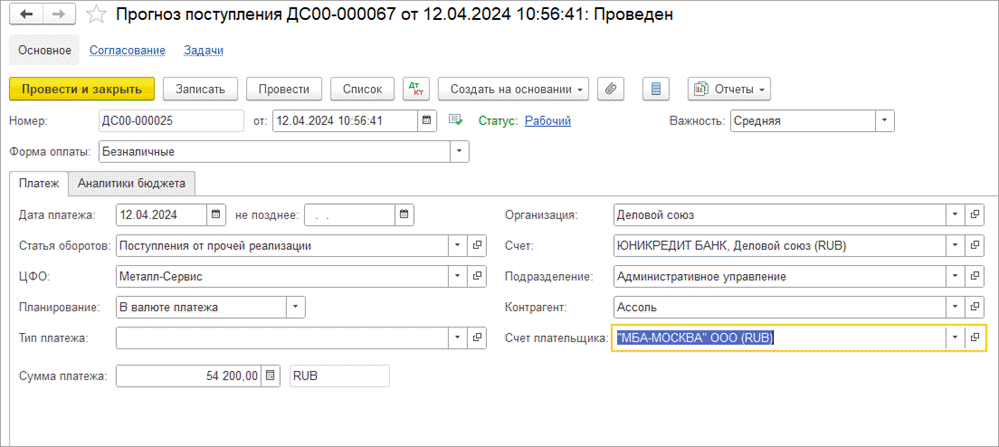Image resolution: width=999 pixels, height=447 pixels.
Task: Click the back navigation arrow
Action: (x=26, y=15)
